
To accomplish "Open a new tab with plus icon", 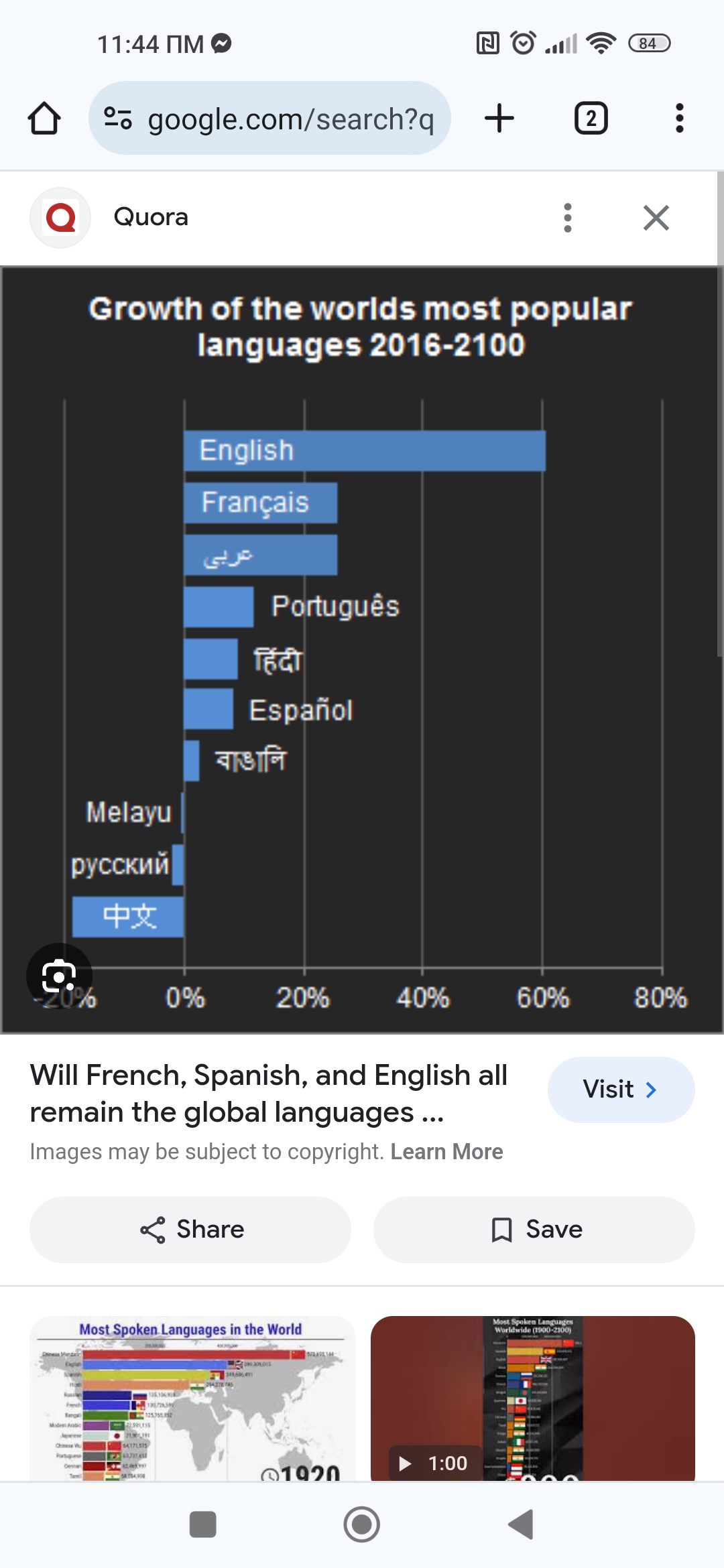I will coord(499,119).
